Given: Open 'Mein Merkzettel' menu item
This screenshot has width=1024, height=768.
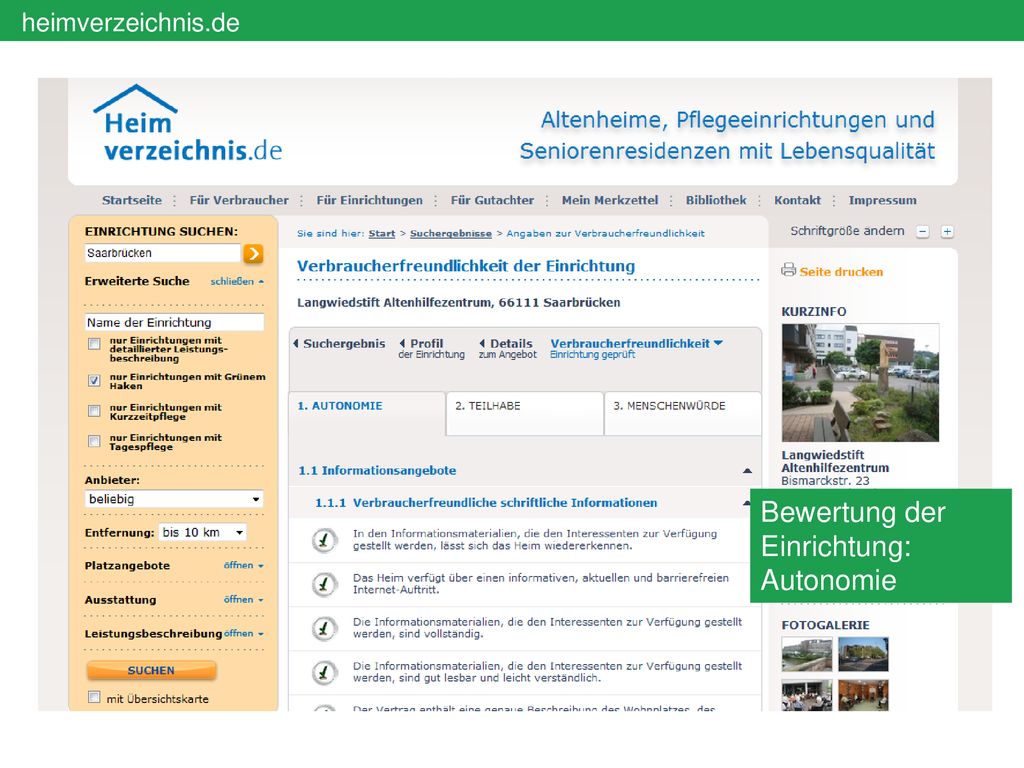Looking at the screenshot, I should (x=610, y=200).
